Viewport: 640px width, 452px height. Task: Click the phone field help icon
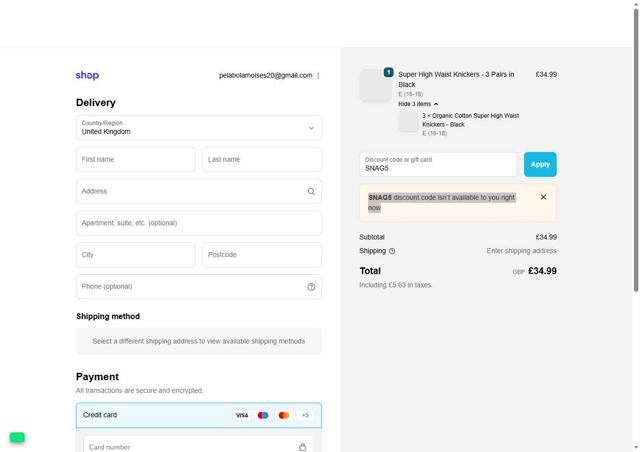coord(311,287)
